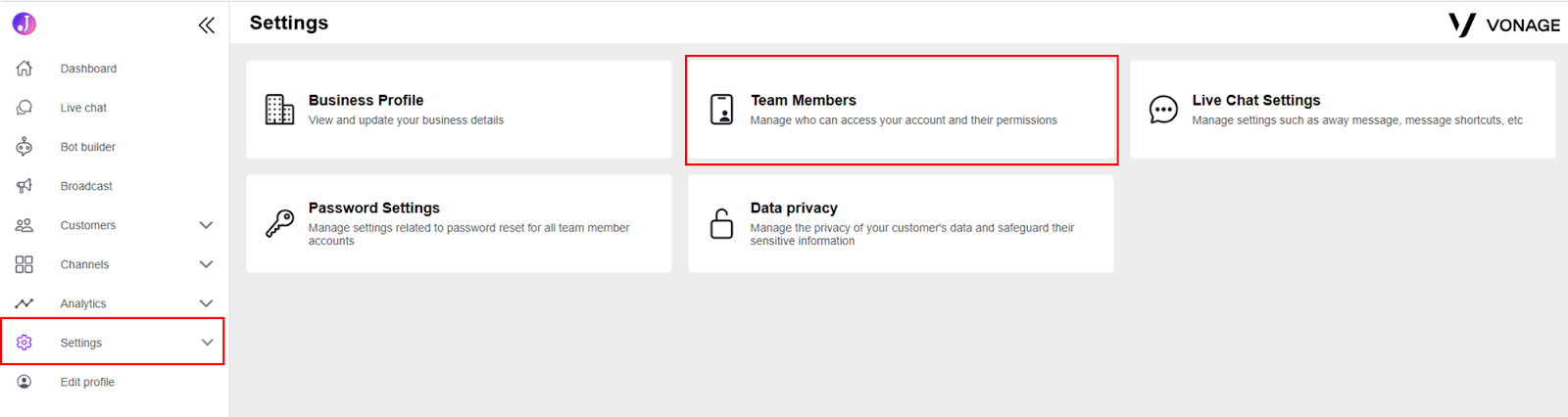This screenshot has height=417, width=1568.
Task: Click the Live chat bubble icon
Action: (24, 108)
